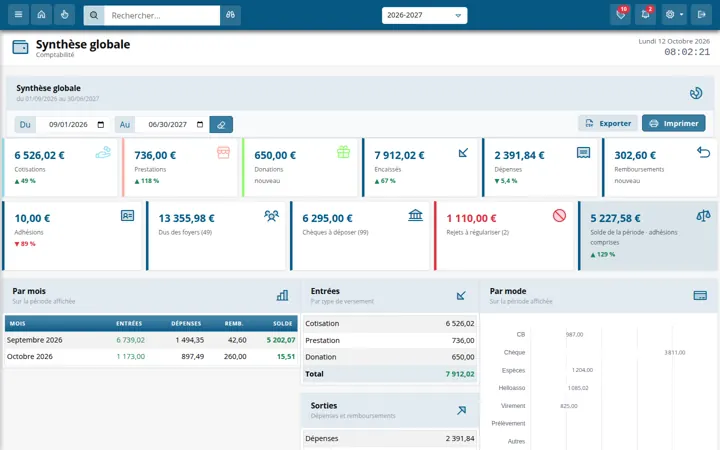Click the Cotisation row in Entrées

pyautogui.click(x=389, y=324)
